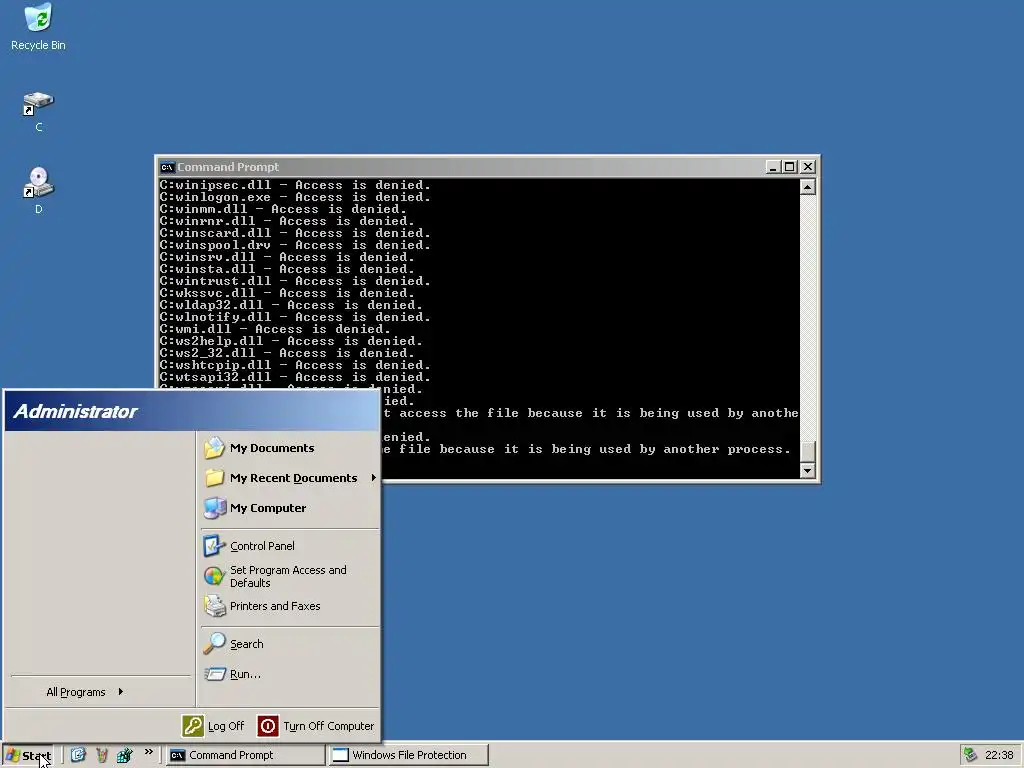The image size is (1024, 768).
Task: Open Set Program Access and Defaults
Action: (289, 576)
